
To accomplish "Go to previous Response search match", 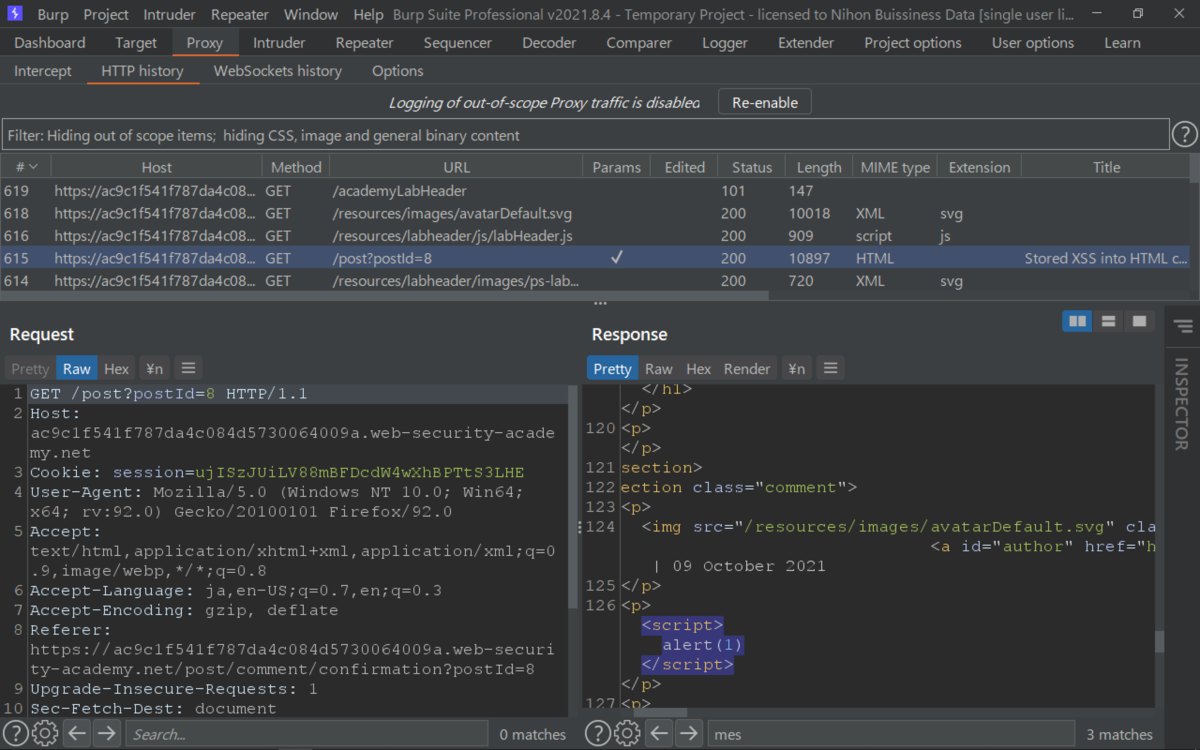I will click(658, 734).
